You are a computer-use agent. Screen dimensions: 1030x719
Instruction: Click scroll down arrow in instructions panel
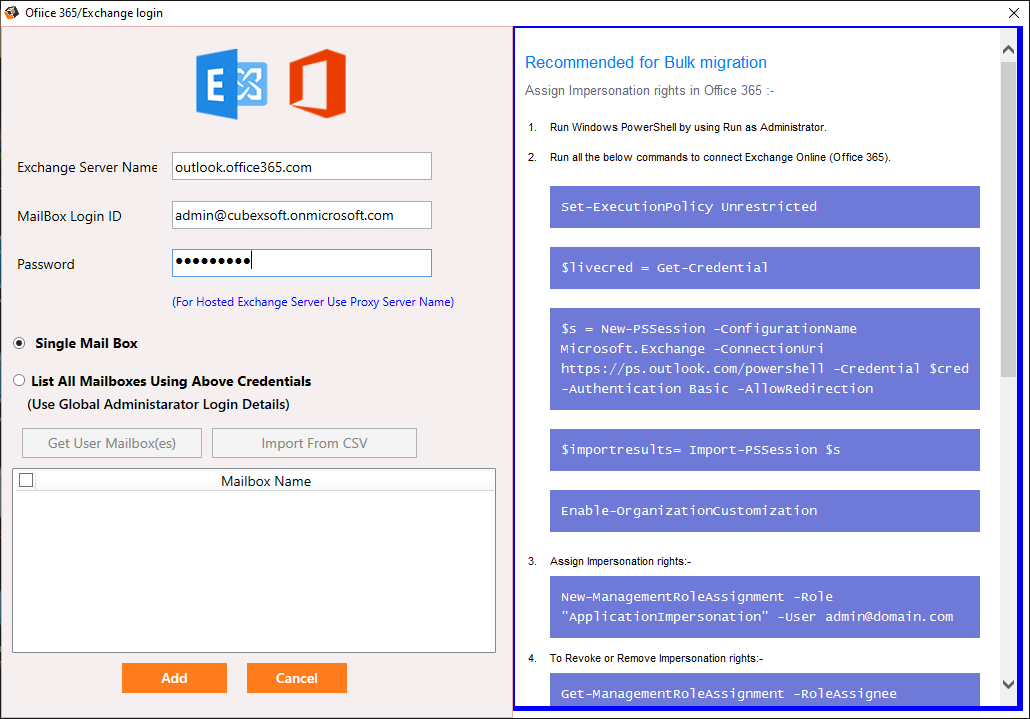1008,684
